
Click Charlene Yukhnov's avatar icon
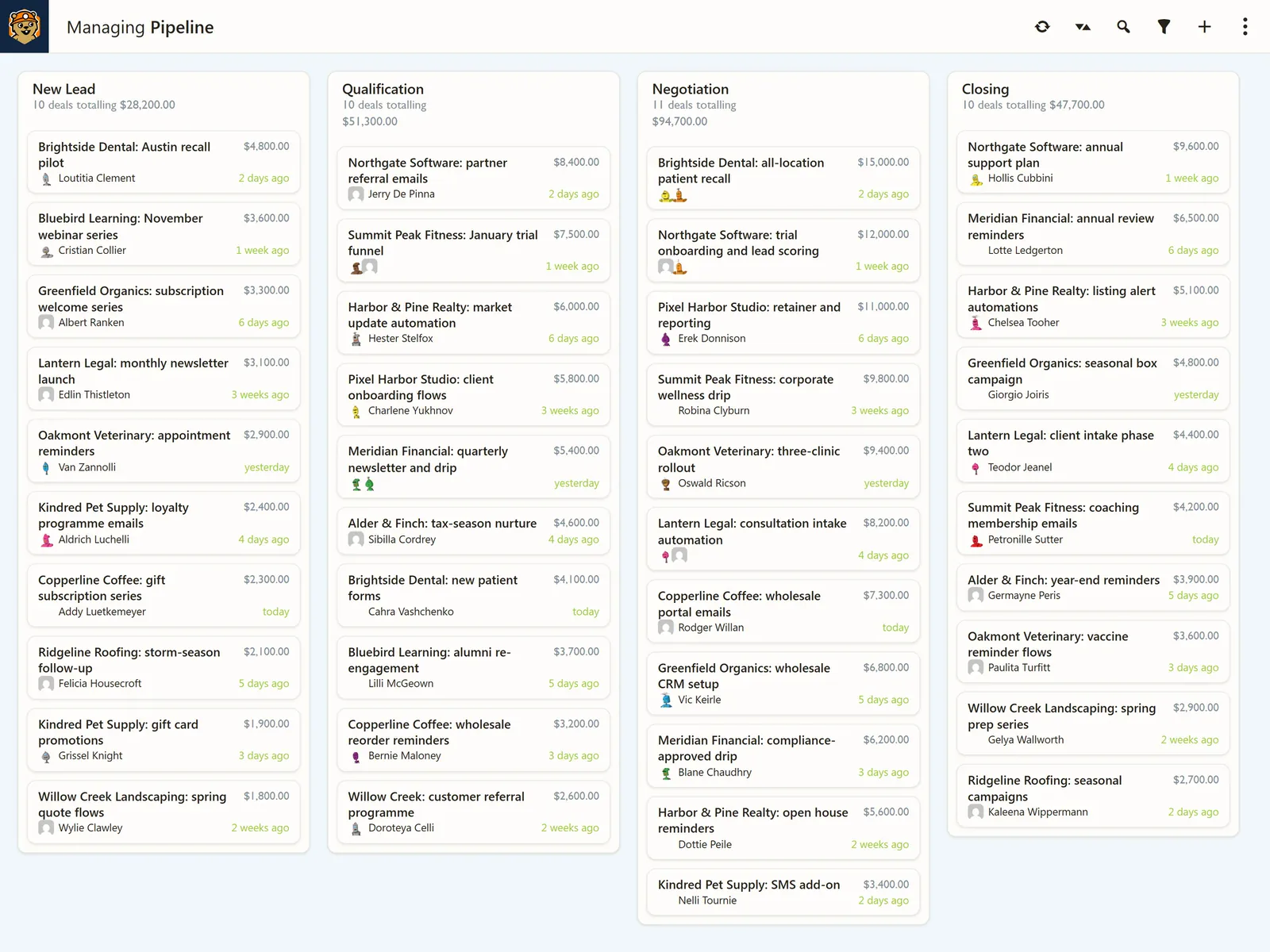pos(356,411)
